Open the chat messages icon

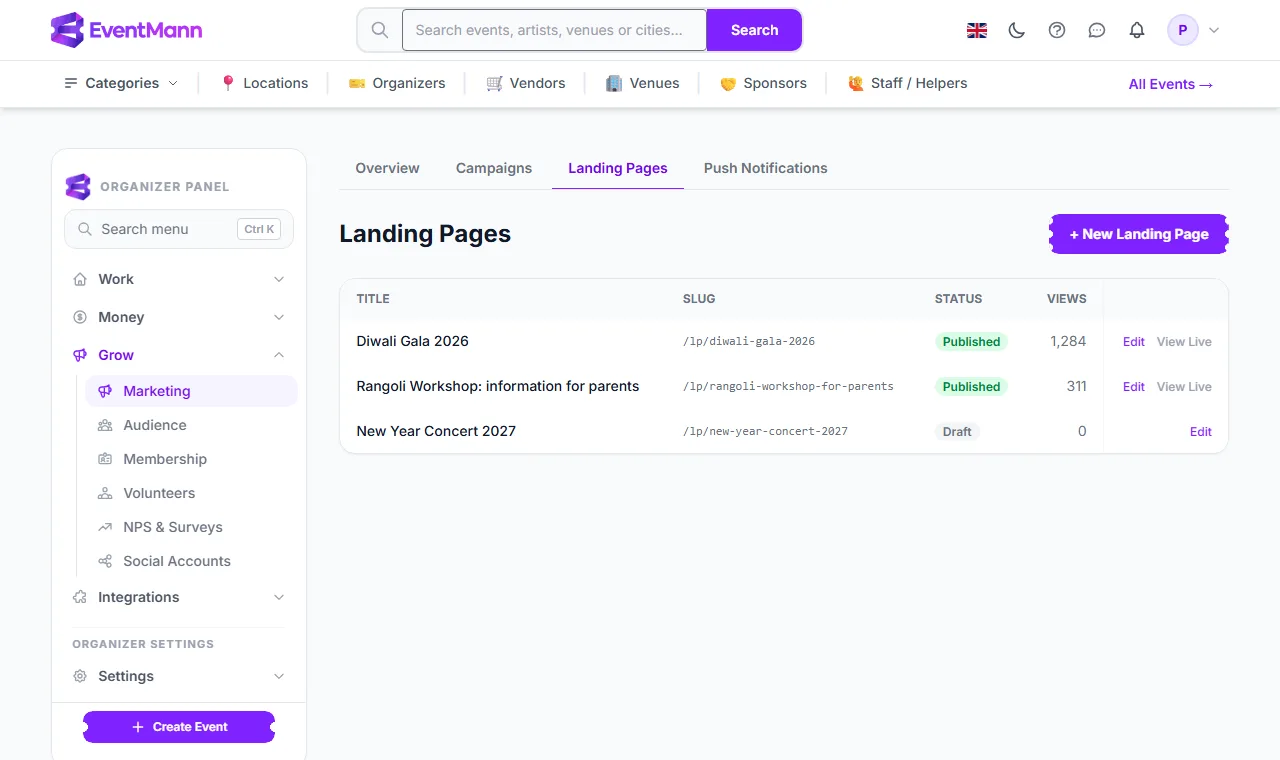coord(1097,30)
